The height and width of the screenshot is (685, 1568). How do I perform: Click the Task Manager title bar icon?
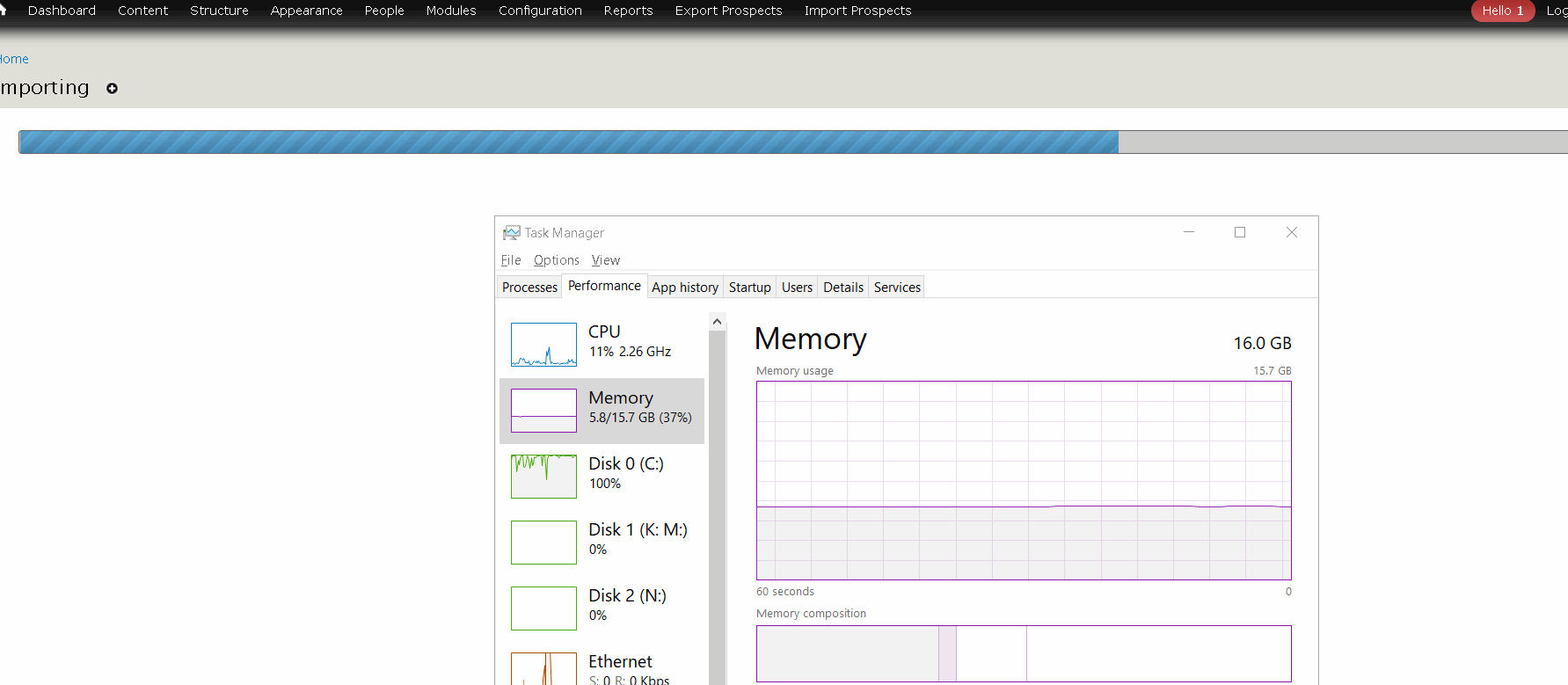point(511,232)
